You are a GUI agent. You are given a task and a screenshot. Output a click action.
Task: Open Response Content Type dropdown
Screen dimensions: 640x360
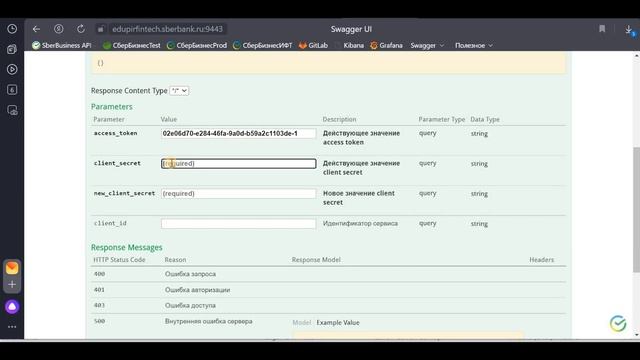click(179, 91)
